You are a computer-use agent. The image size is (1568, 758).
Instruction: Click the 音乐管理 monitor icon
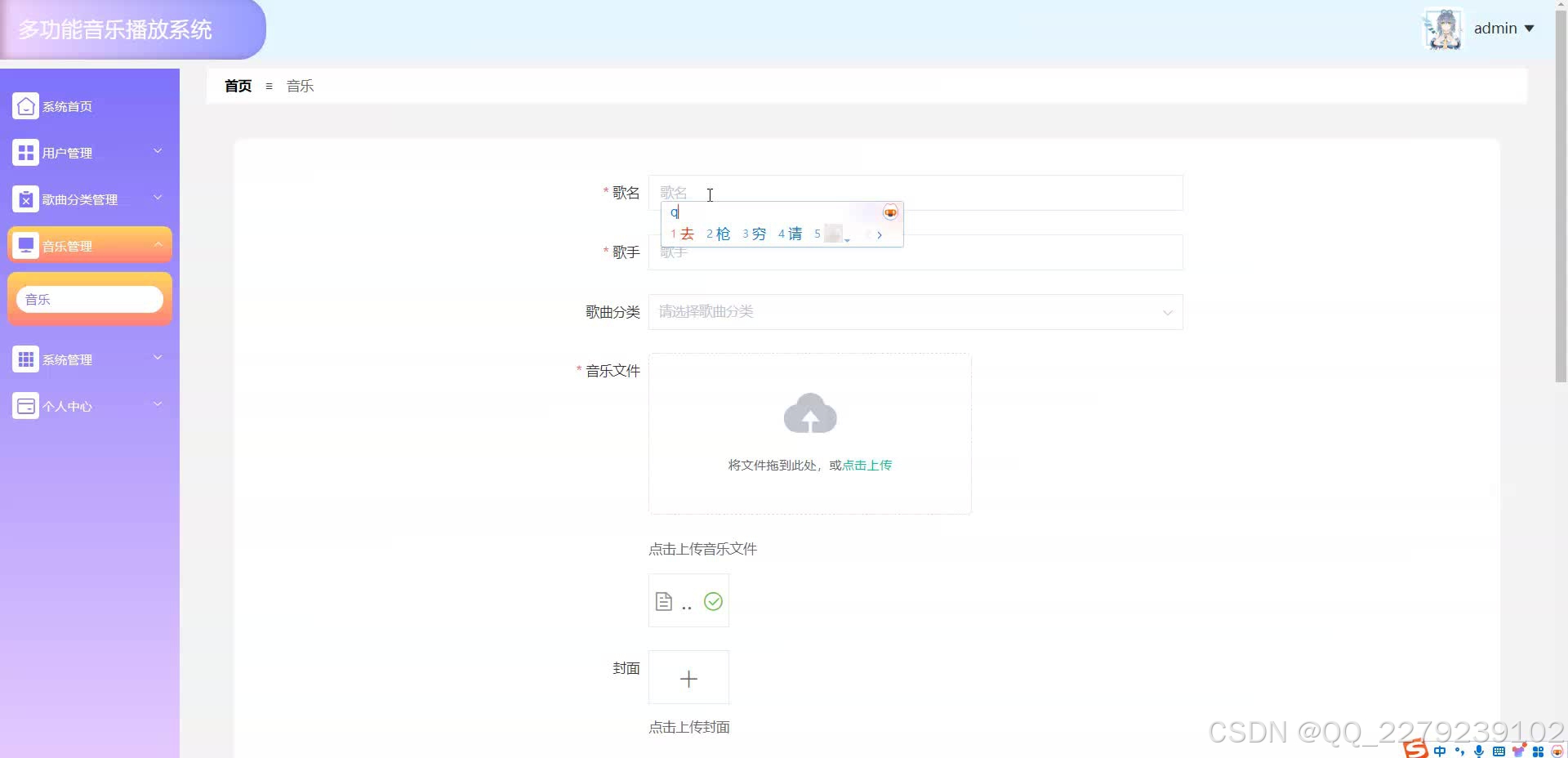[x=25, y=246]
